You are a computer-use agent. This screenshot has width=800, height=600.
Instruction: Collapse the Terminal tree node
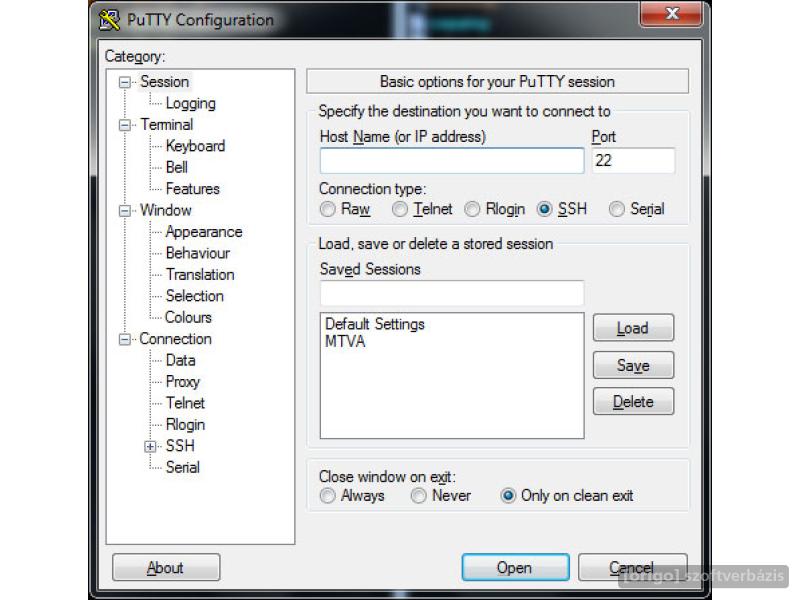coord(124,125)
